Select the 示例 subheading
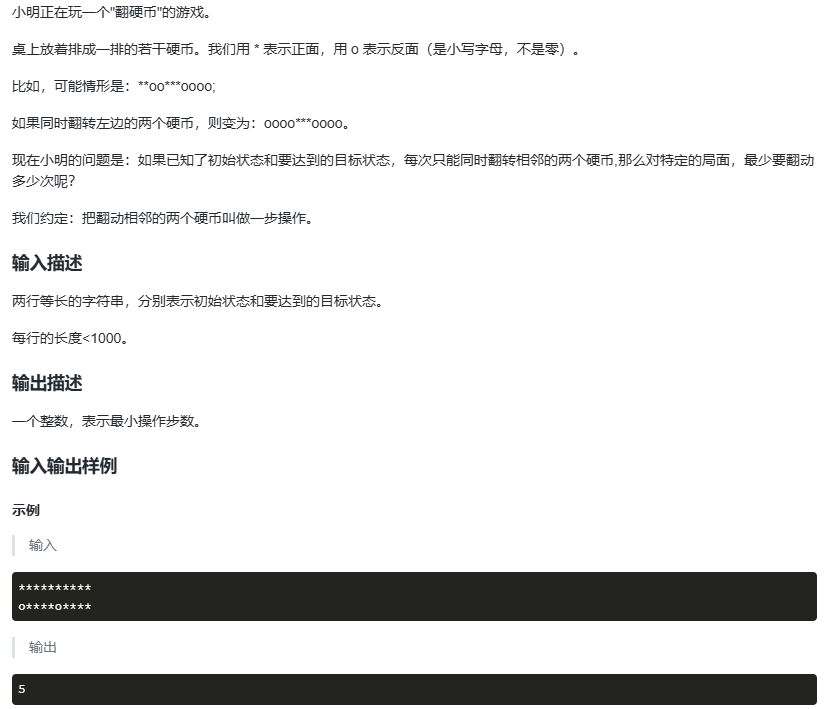 pyautogui.click(x=25, y=510)
